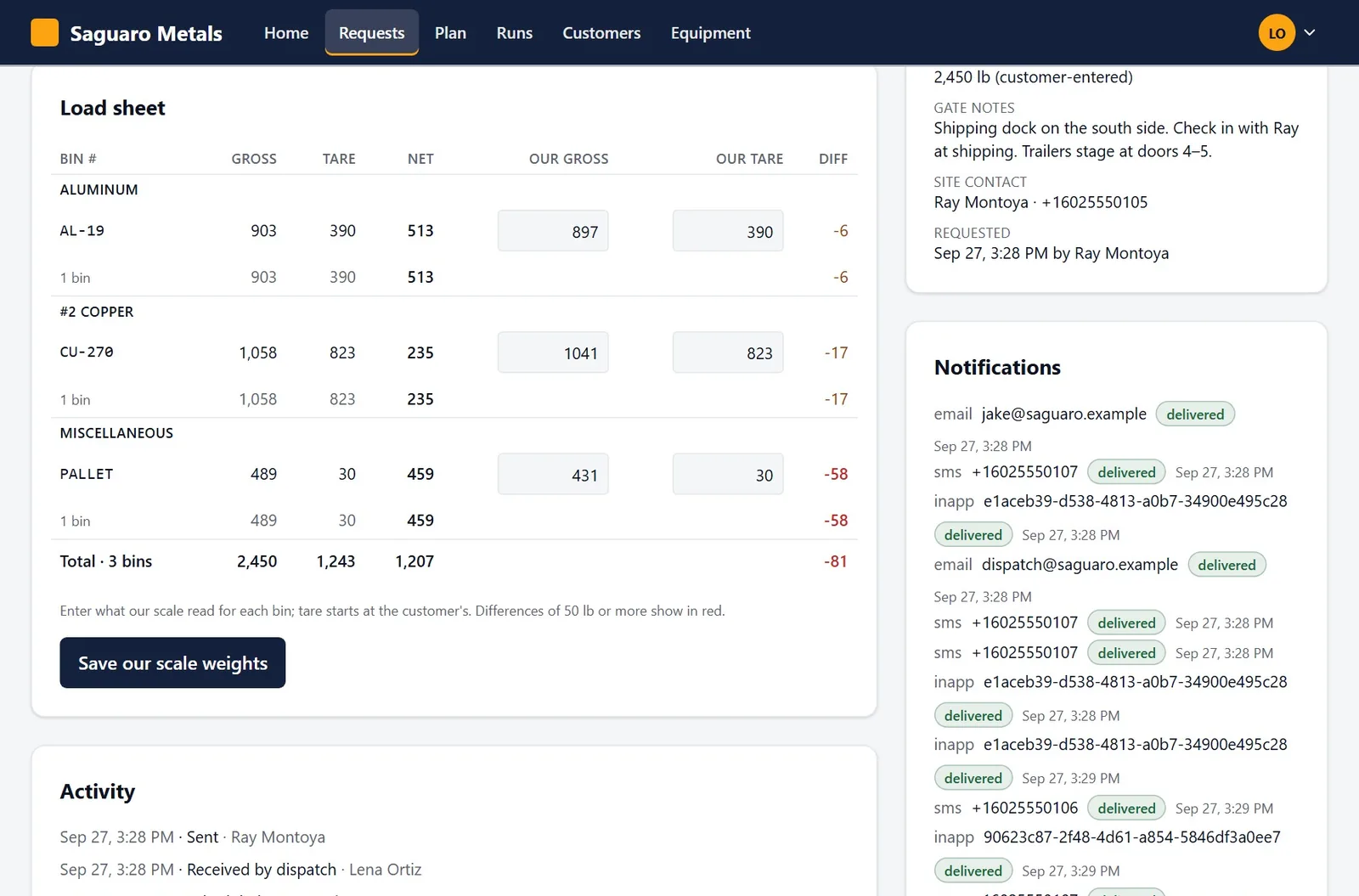The width and height of the screenshot is (1359, 896).
Task: Click the Notifications heading
Action: pyautogui.click(x=997, y=368)
